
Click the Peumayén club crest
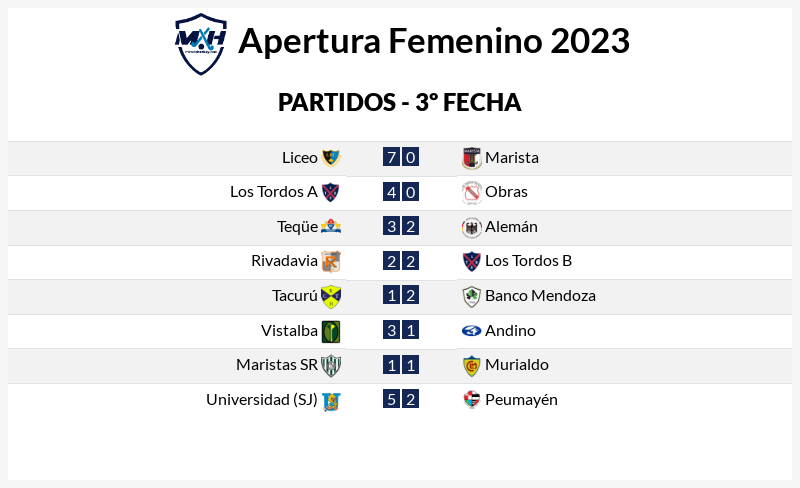(471, 399)
